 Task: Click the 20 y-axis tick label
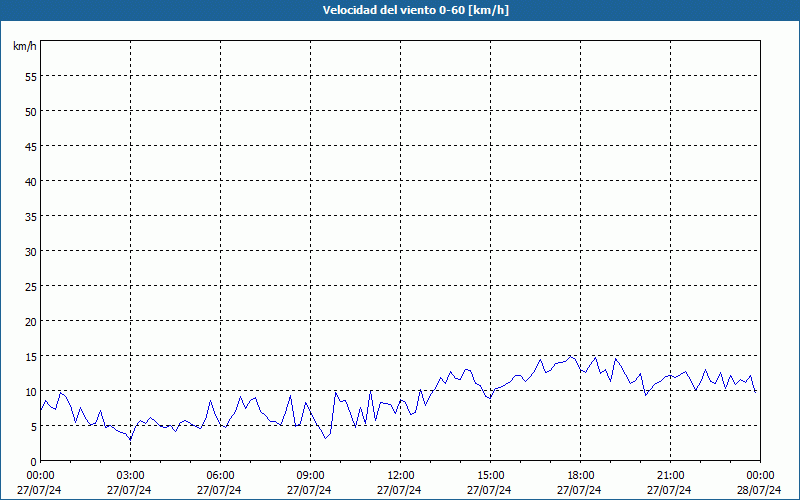click(x=31, y=321)
